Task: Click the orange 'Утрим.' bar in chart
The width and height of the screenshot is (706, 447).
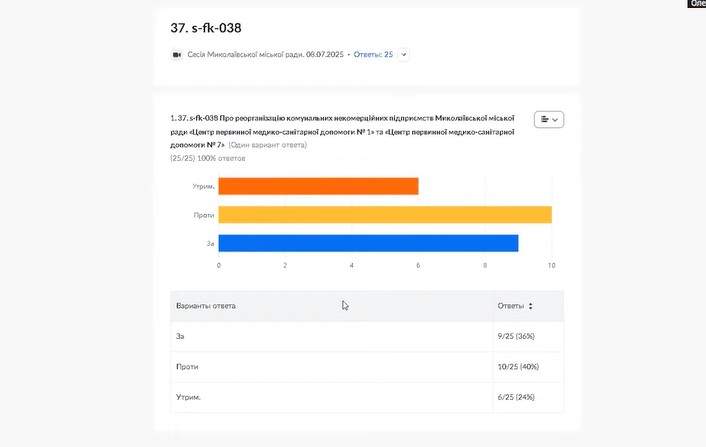Action: tap(318, 186)
